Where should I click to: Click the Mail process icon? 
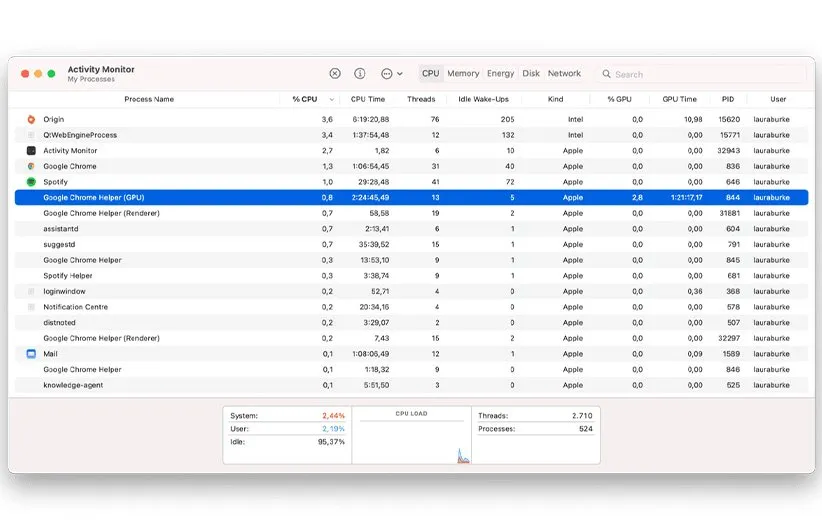coord(31,354)
